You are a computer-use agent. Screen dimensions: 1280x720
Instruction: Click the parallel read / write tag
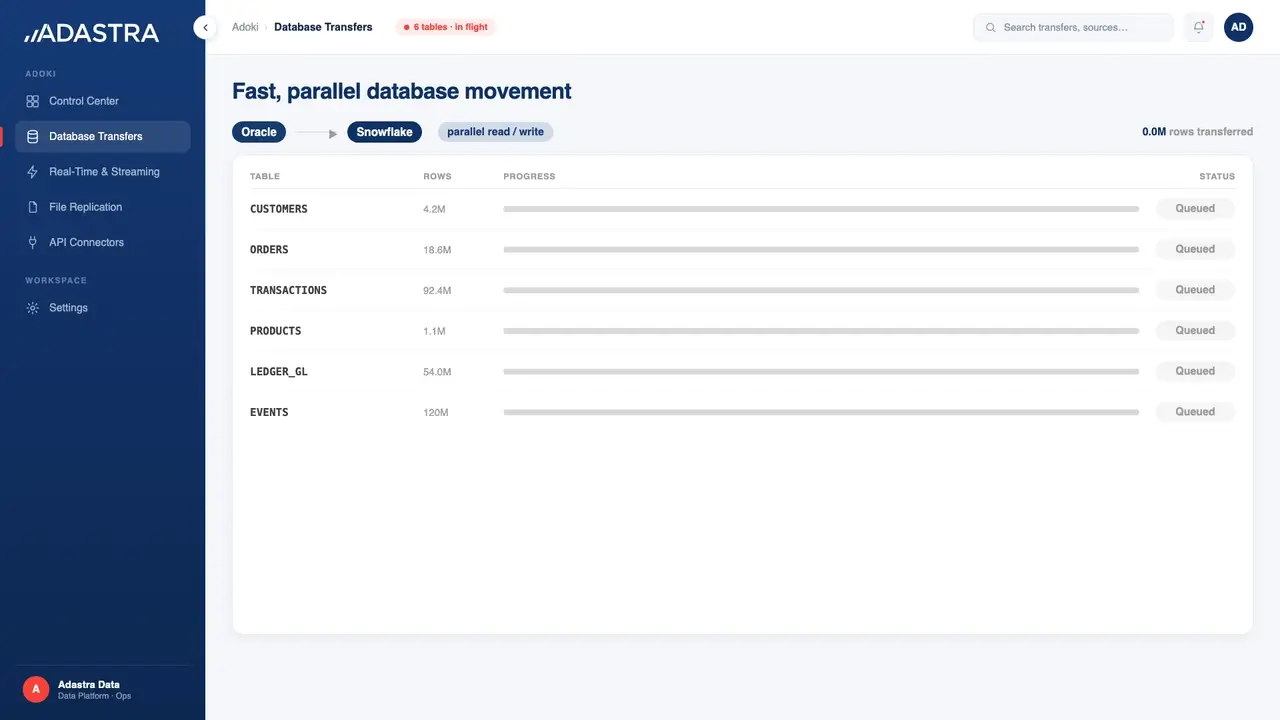pos(495,132)
